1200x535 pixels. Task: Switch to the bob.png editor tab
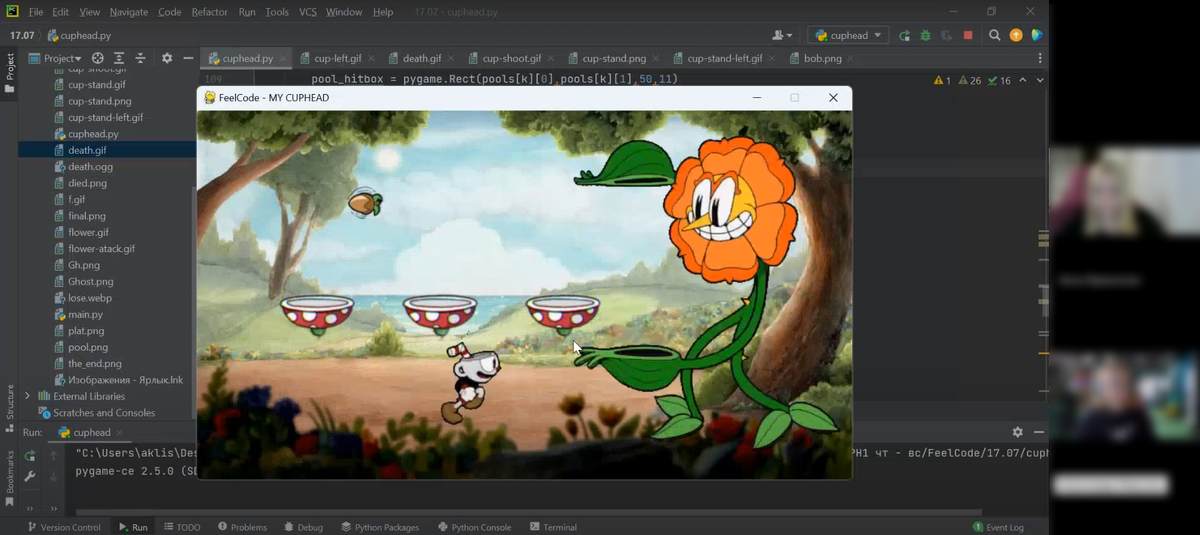(x=822, y=58)
